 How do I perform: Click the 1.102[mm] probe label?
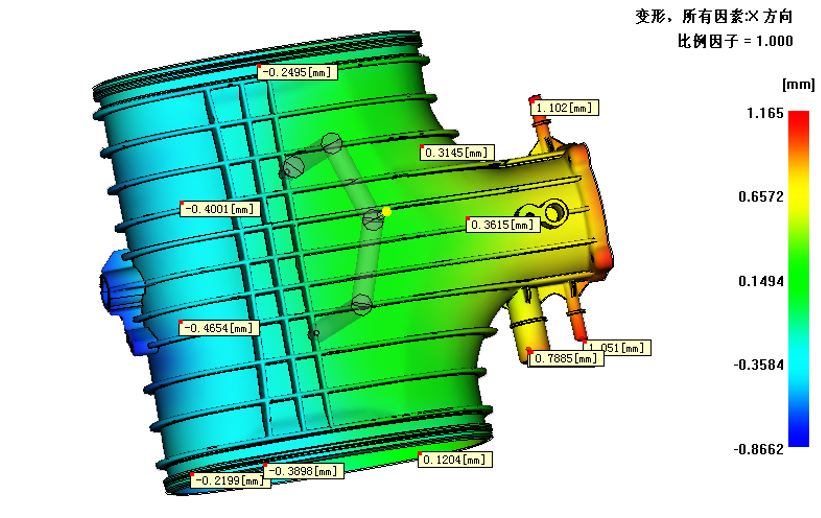(565, 108)
